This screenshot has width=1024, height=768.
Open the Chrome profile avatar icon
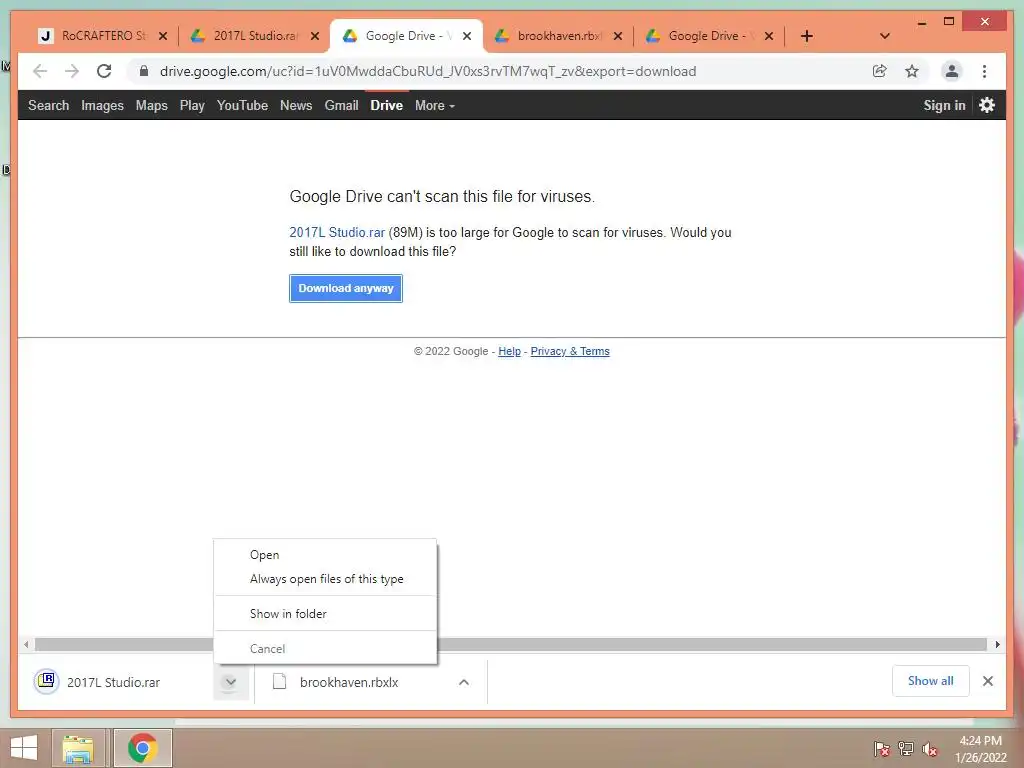[x=952, y=71]
